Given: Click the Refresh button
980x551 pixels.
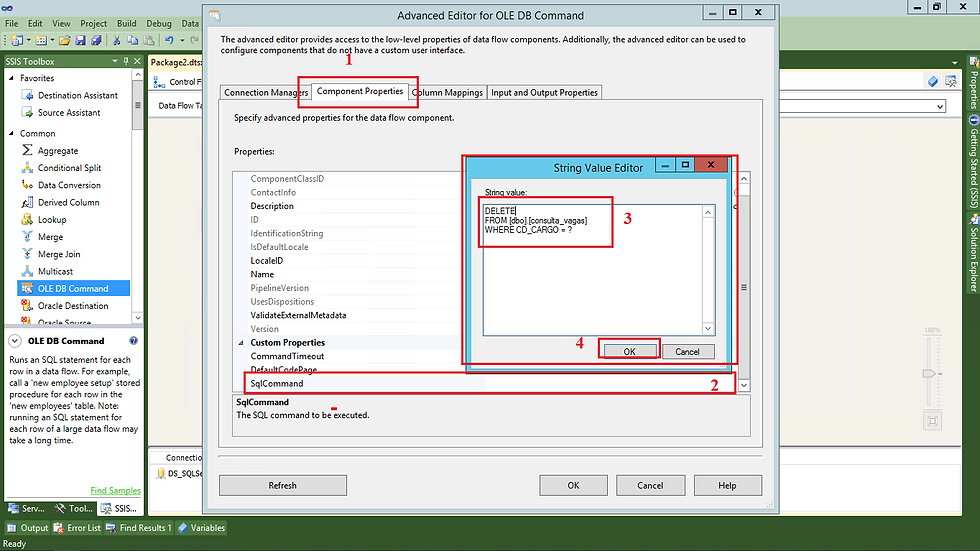Looking at the screenshot, I should pos(282,485).
